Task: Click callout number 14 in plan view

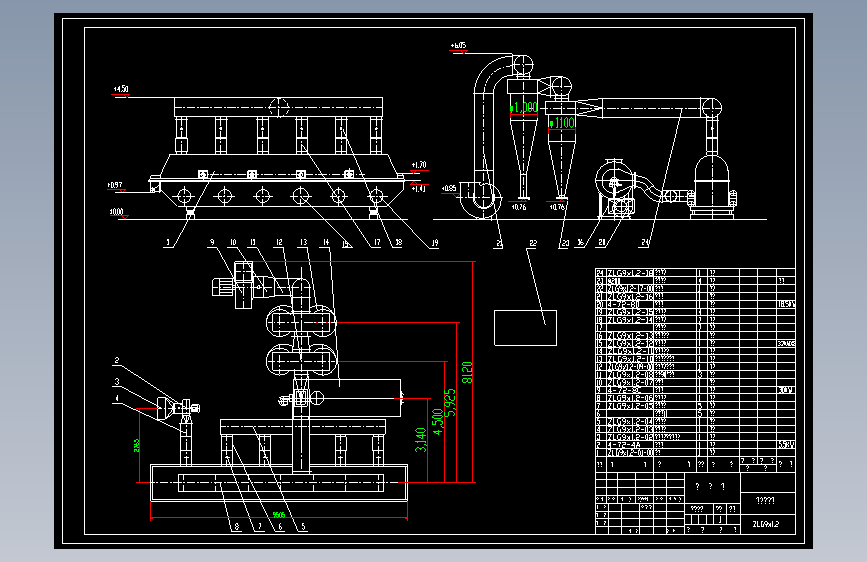Action: pyautogui.click(x=326, y=242)
